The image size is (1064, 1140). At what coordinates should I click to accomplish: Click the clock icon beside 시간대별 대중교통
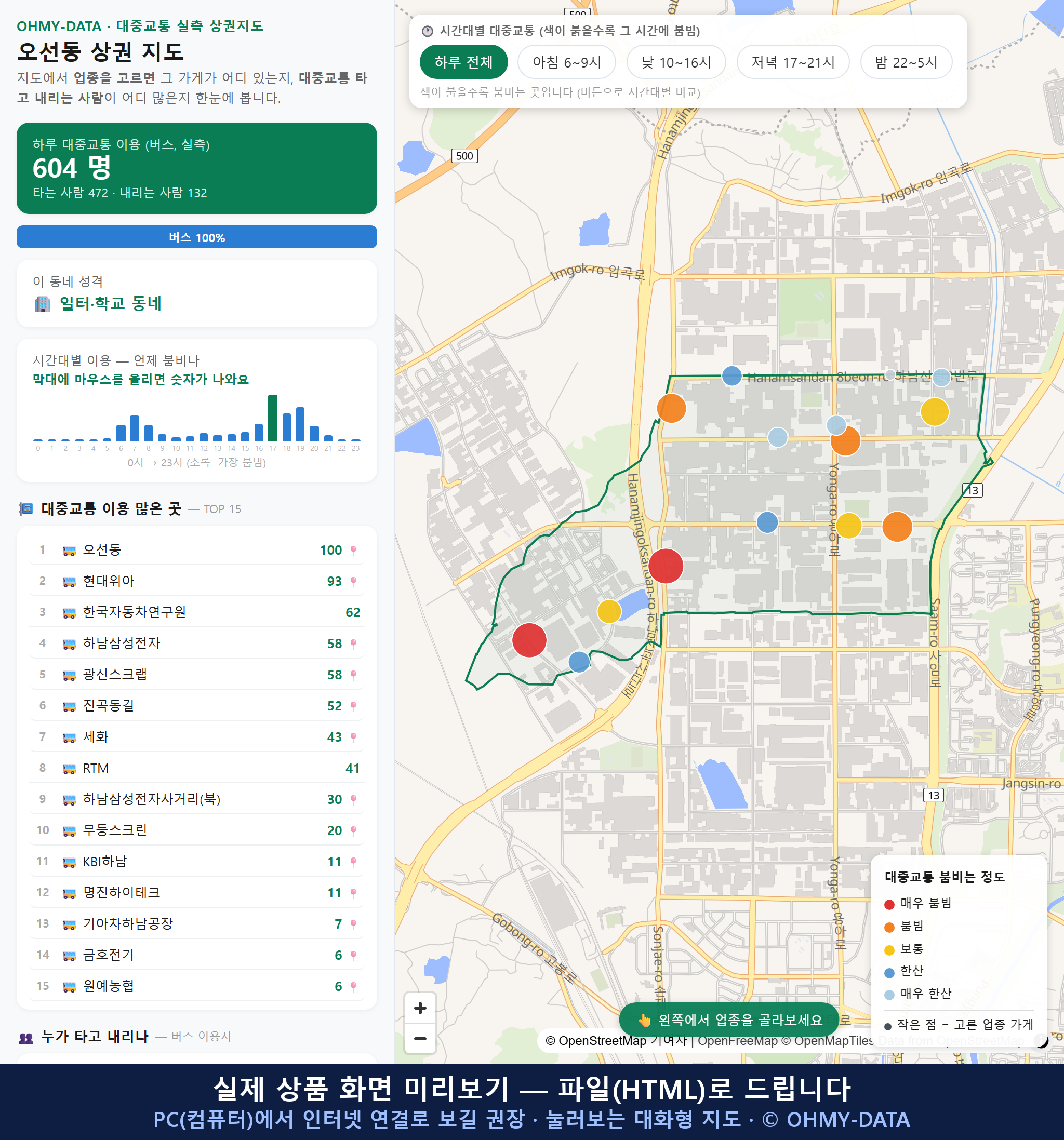pos(428,31)
